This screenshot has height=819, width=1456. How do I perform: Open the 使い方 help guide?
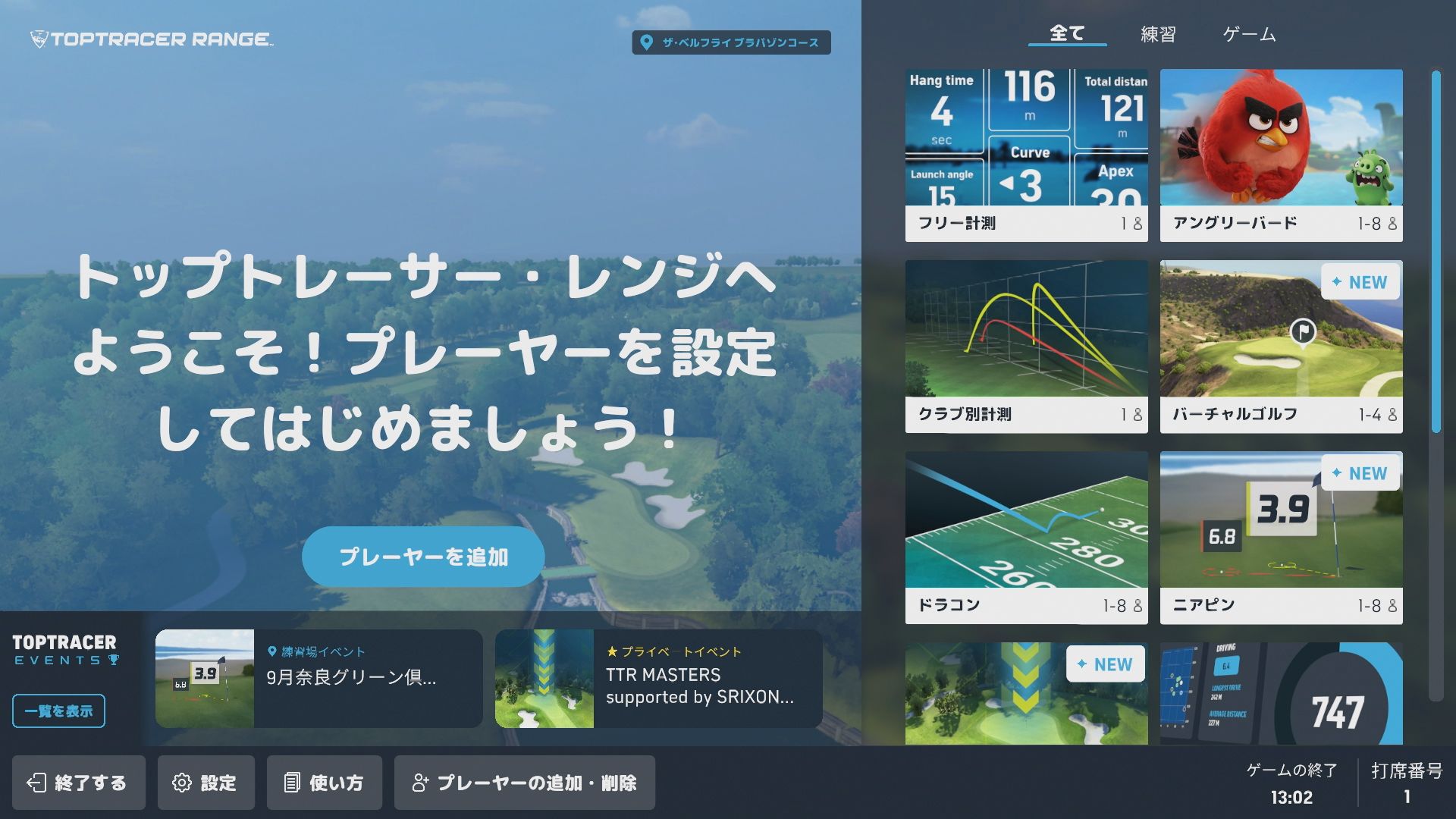pyautogui.click(x=324, y=783)
